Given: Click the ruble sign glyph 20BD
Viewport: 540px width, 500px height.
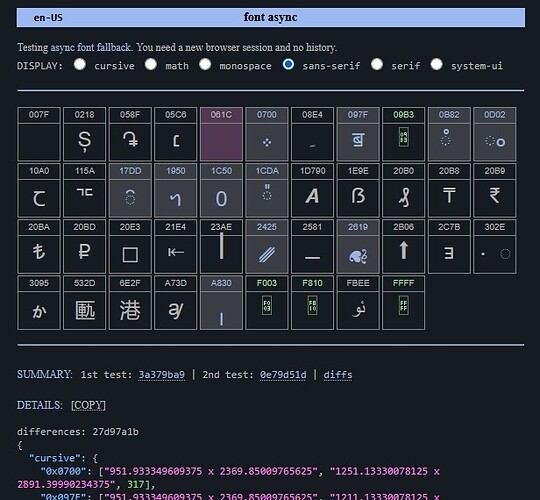Looking at the screenshot, I should click(84, 246).
